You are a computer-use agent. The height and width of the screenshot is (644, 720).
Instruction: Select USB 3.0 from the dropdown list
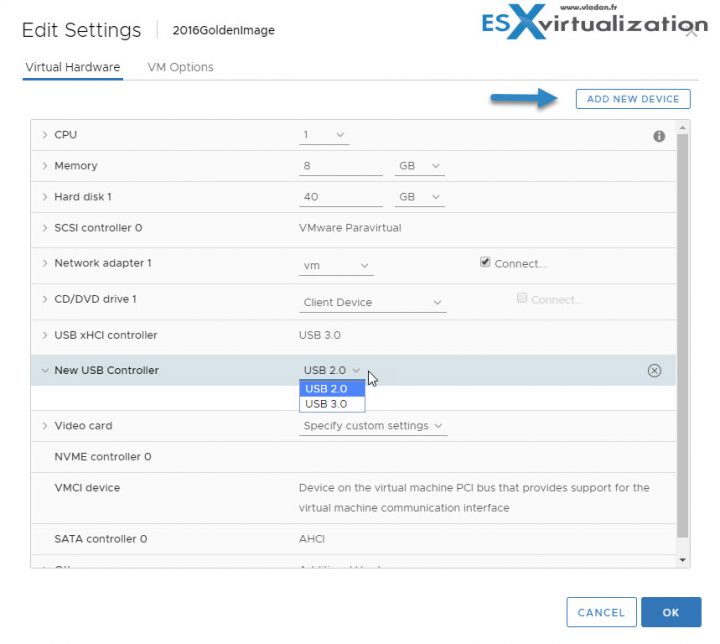(x=331, y=404)
